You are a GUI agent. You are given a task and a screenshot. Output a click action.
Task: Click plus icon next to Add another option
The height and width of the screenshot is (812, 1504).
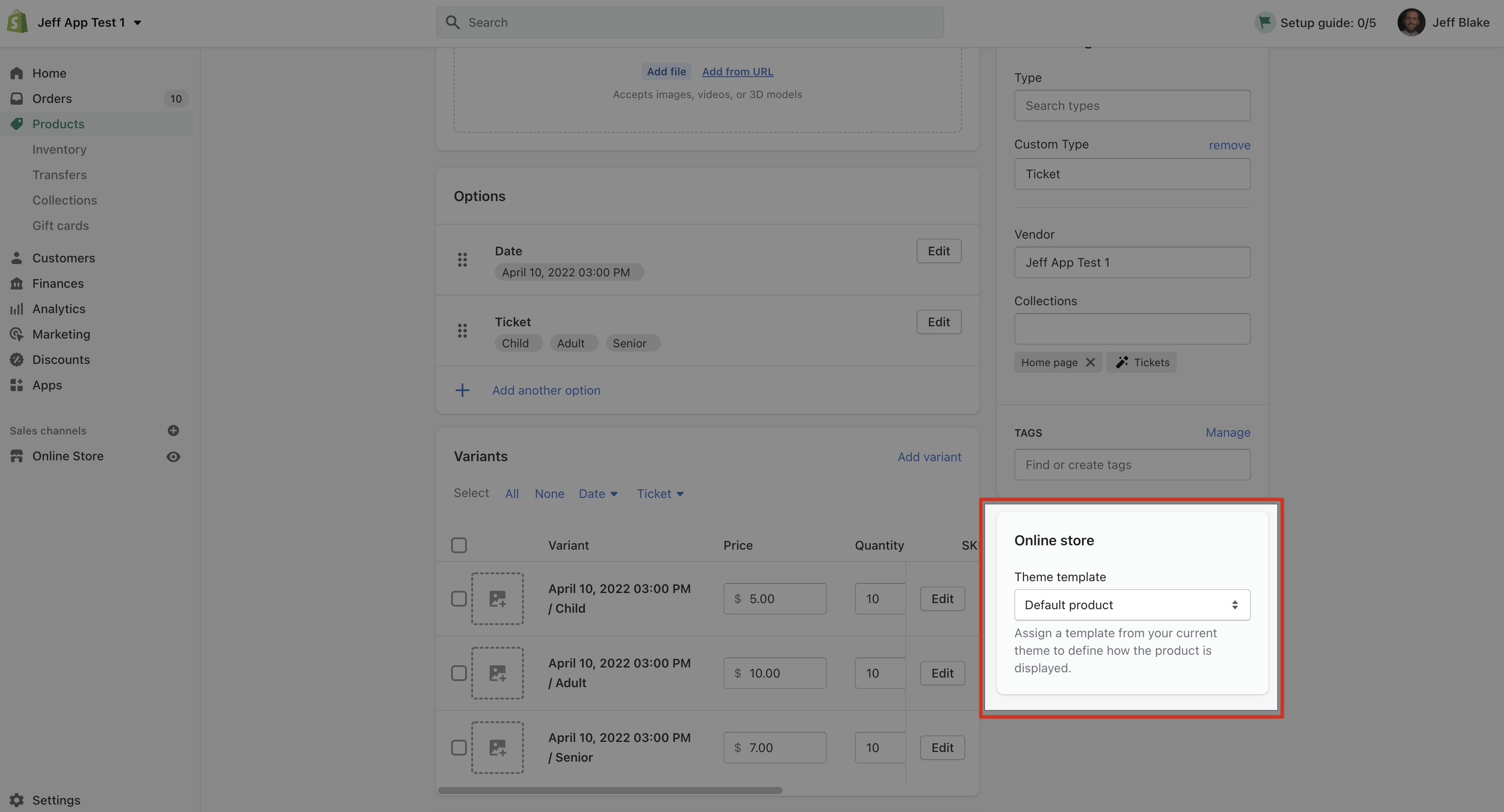pos(462,390)
